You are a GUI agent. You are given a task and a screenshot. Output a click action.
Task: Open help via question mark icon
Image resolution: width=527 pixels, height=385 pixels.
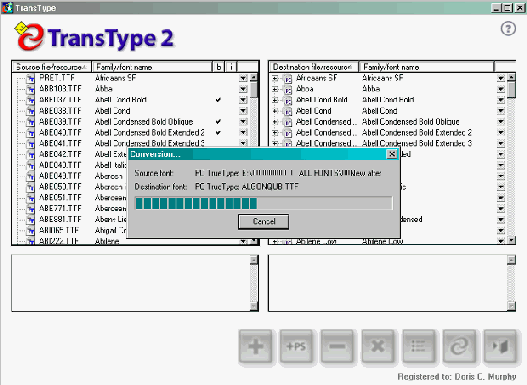pos(508,29)
